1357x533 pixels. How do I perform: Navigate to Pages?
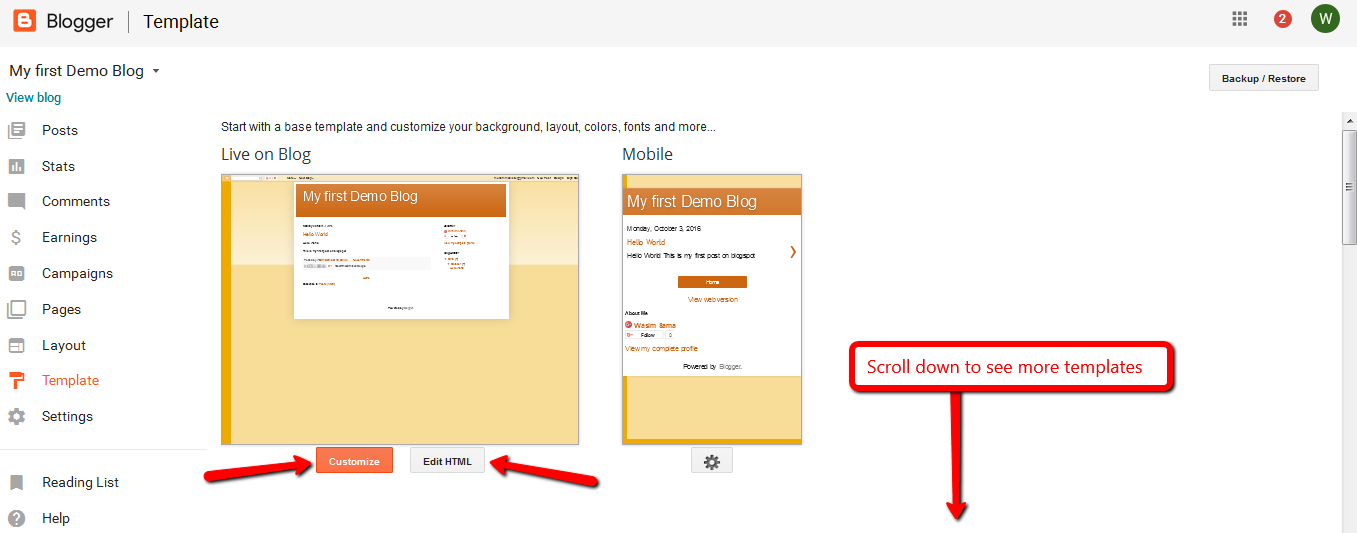61,309
